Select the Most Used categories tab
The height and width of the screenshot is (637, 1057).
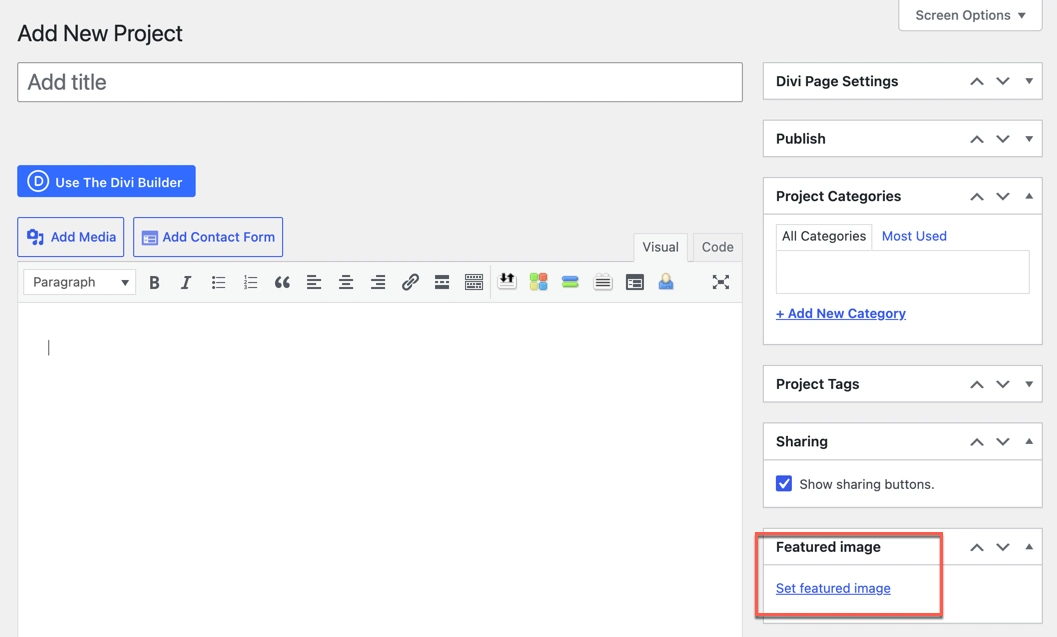(x=914, y=237)
